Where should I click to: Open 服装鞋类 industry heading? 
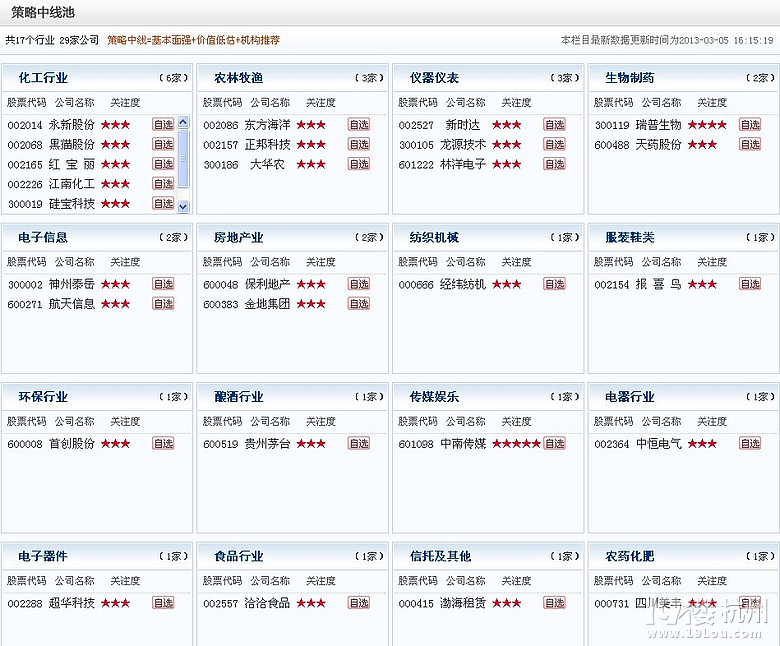[x=629, y=237]
